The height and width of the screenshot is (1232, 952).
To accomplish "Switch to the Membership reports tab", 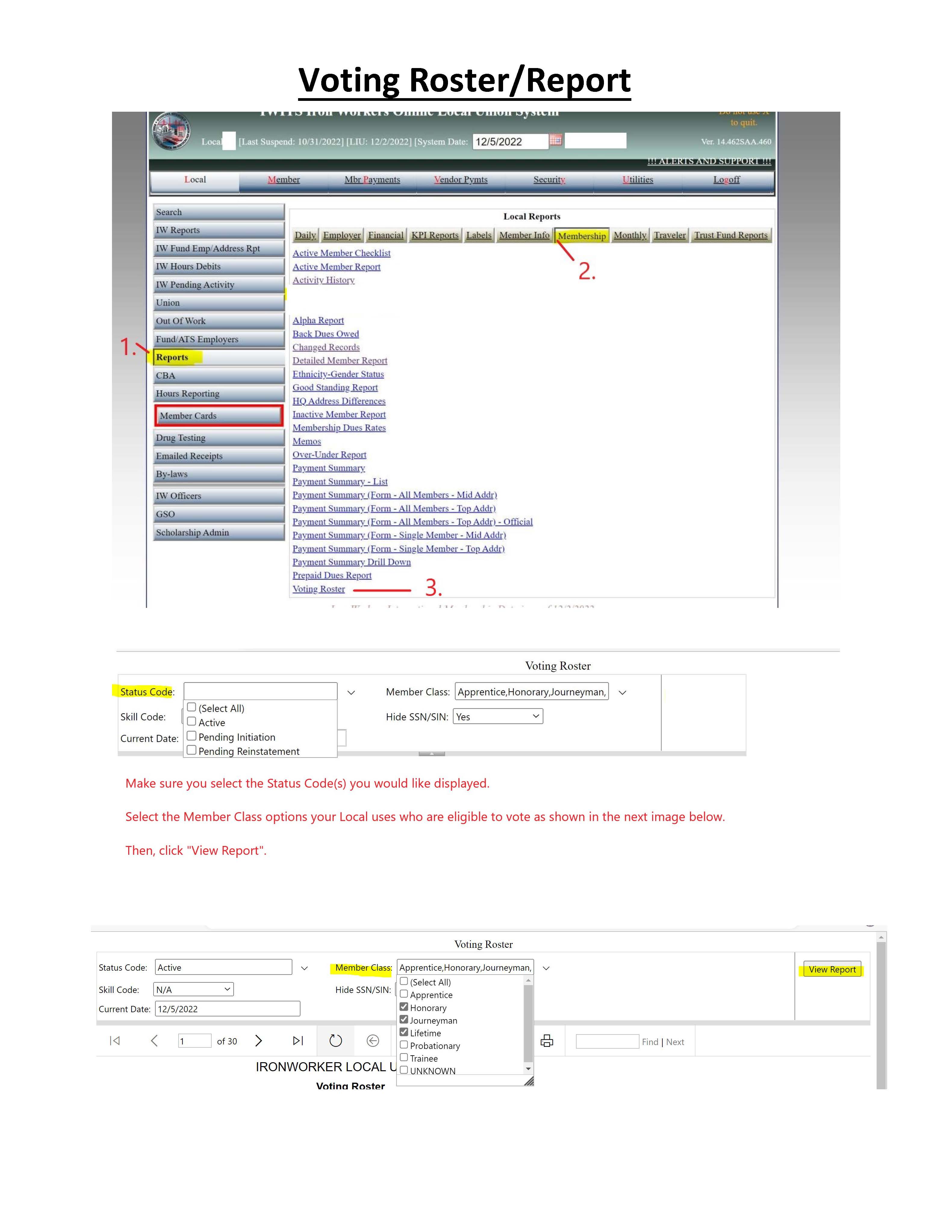I will click(582, 236).
